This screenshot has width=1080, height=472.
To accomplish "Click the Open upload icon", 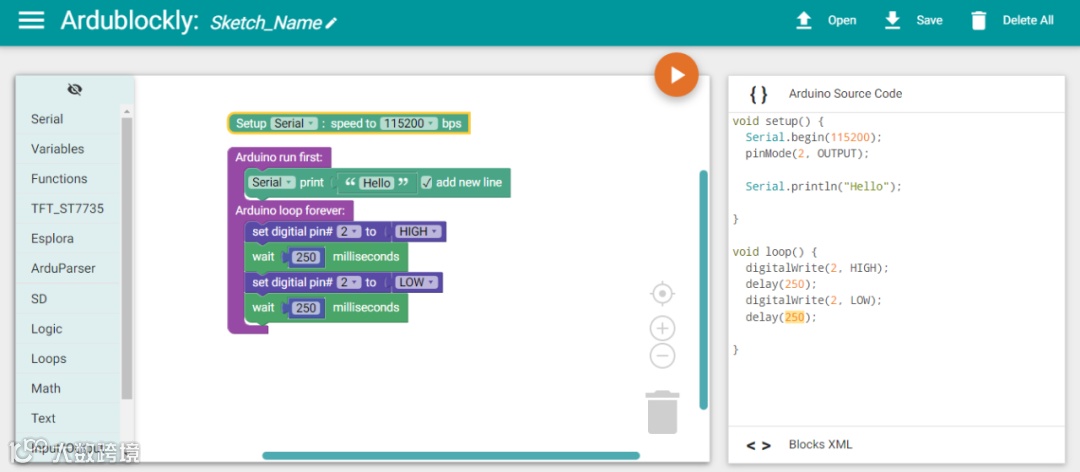I will [804, 20].
